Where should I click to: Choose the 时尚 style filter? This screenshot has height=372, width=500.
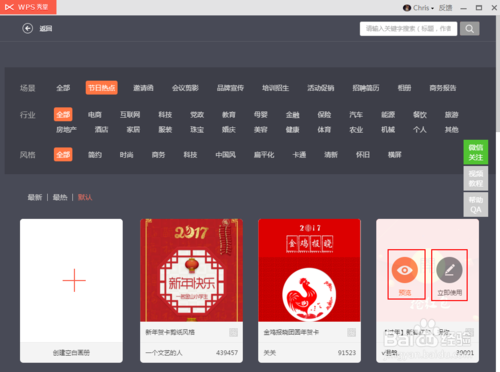click(x=127, y=155)
